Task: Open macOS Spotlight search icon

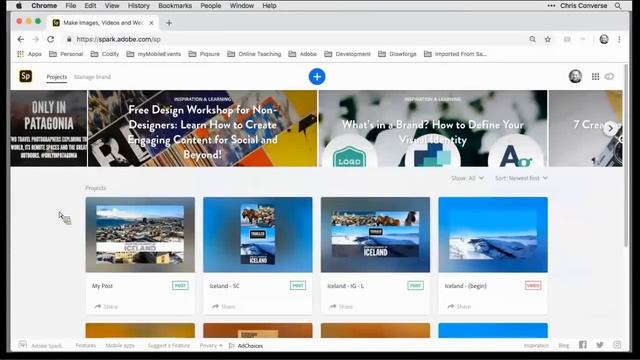Action: [618, 6]
